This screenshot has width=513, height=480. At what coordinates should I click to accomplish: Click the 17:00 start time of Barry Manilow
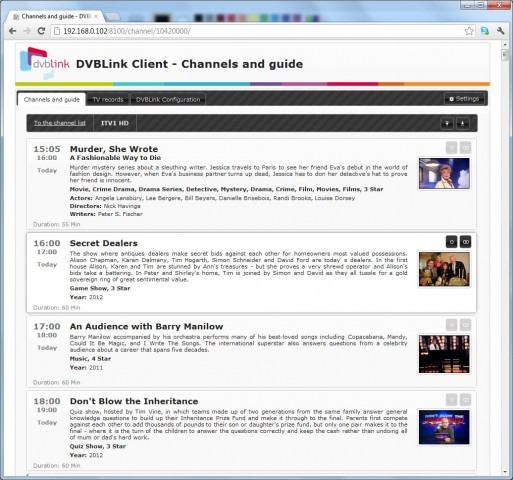pos(47,326)
